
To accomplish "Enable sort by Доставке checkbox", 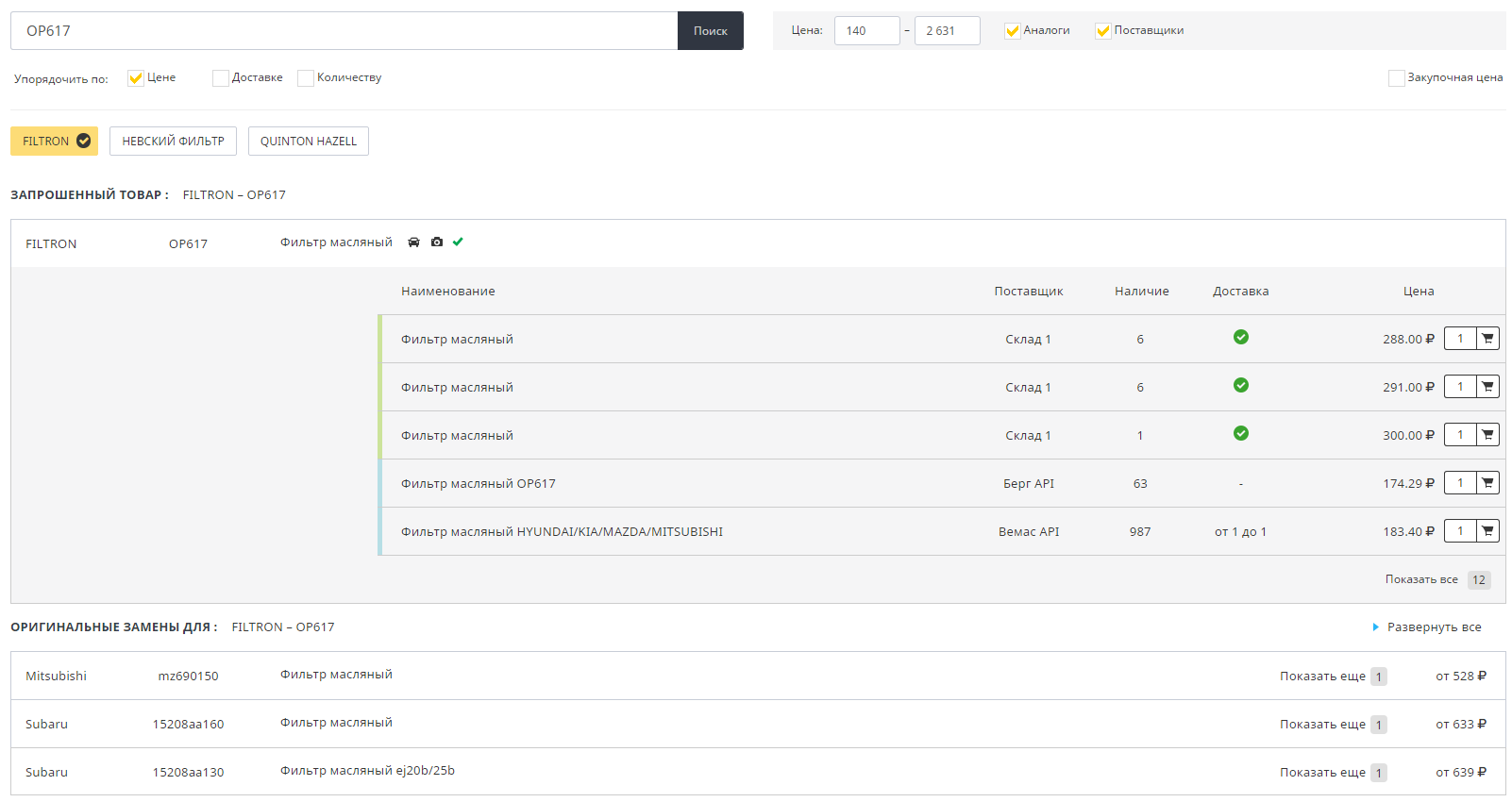I will point(221,78).
